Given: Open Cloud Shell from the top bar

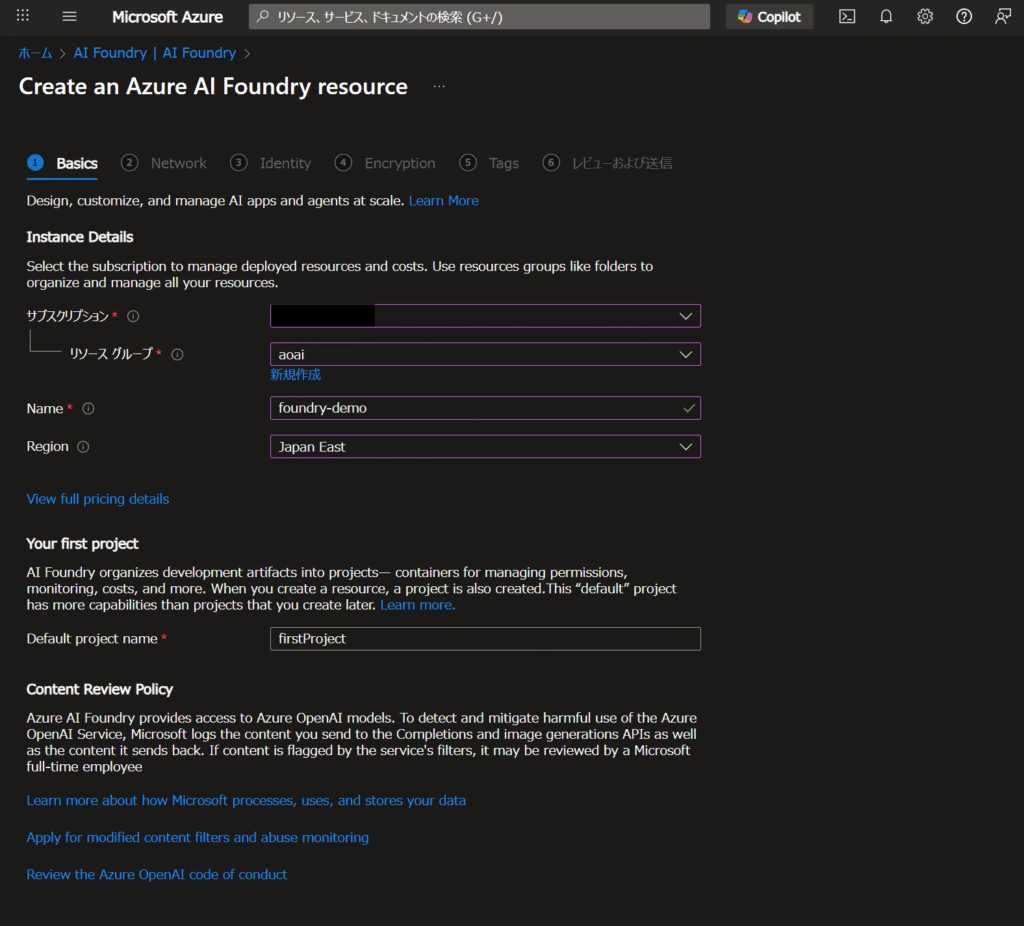Looking at the screenshot, I should 847,16.
